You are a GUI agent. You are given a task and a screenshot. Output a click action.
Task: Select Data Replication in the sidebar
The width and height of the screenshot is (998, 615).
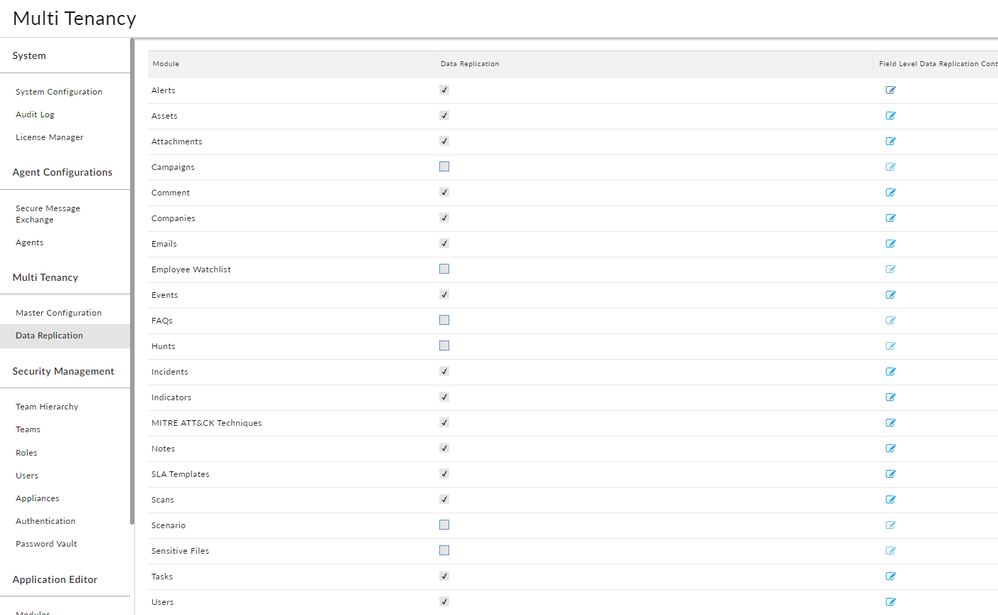pyautogui.click(x=49, y=336)
